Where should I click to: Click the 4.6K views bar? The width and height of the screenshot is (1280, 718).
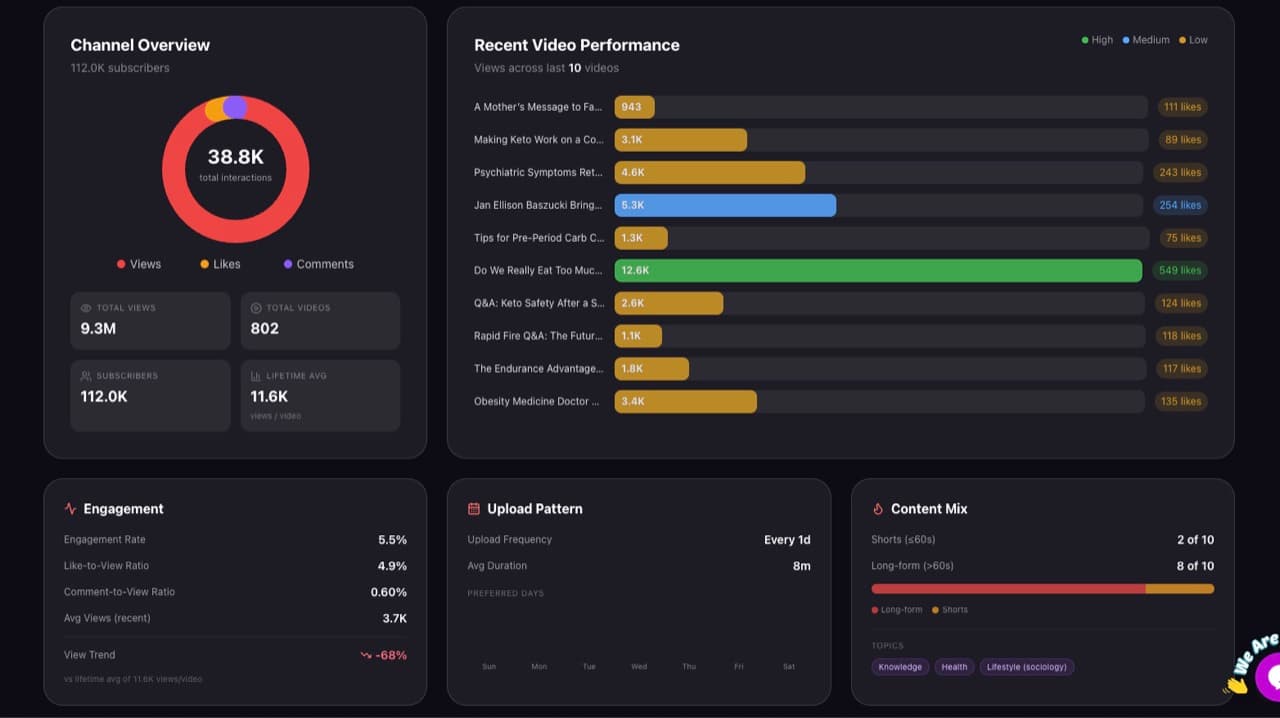(x=710, y=172)
